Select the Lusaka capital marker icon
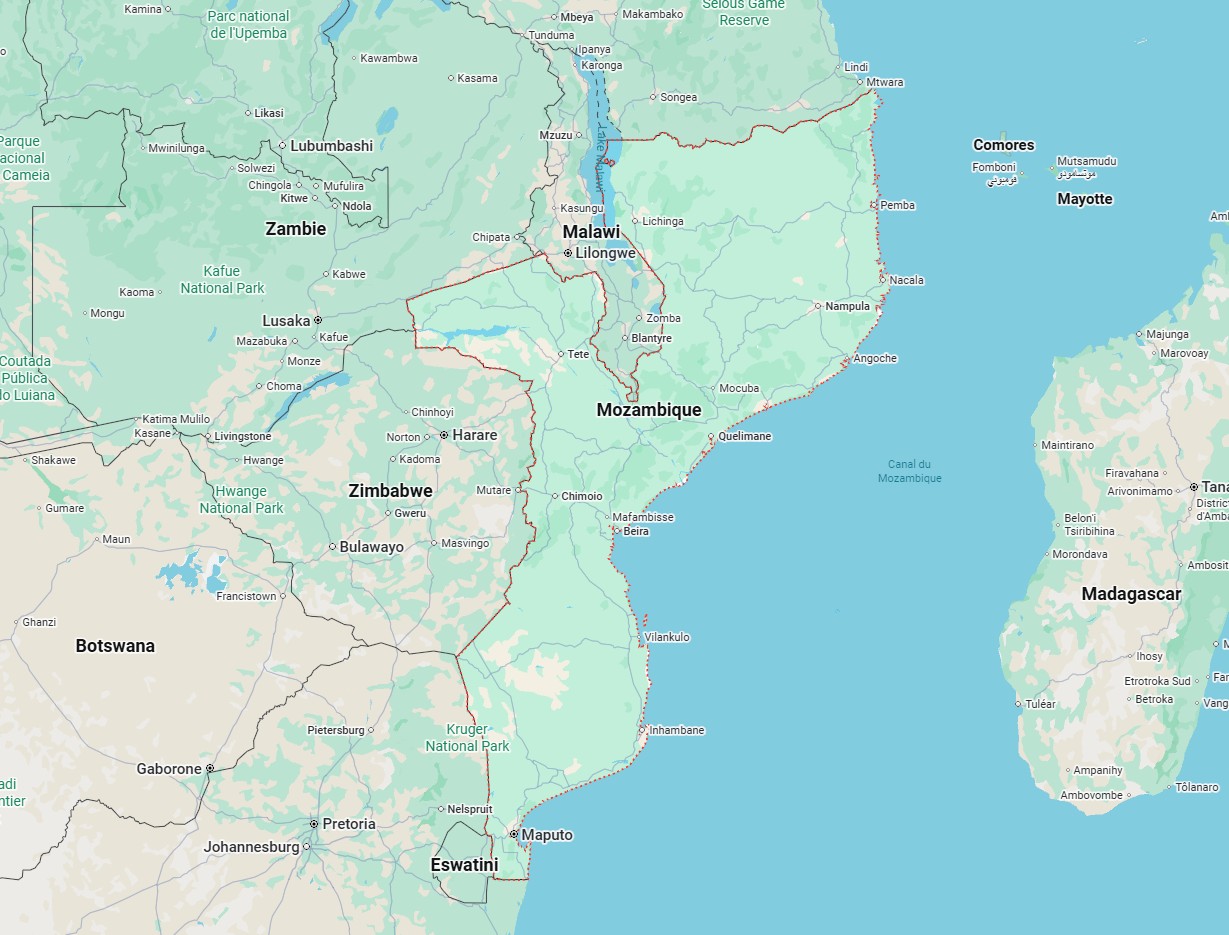 (318, 320)
